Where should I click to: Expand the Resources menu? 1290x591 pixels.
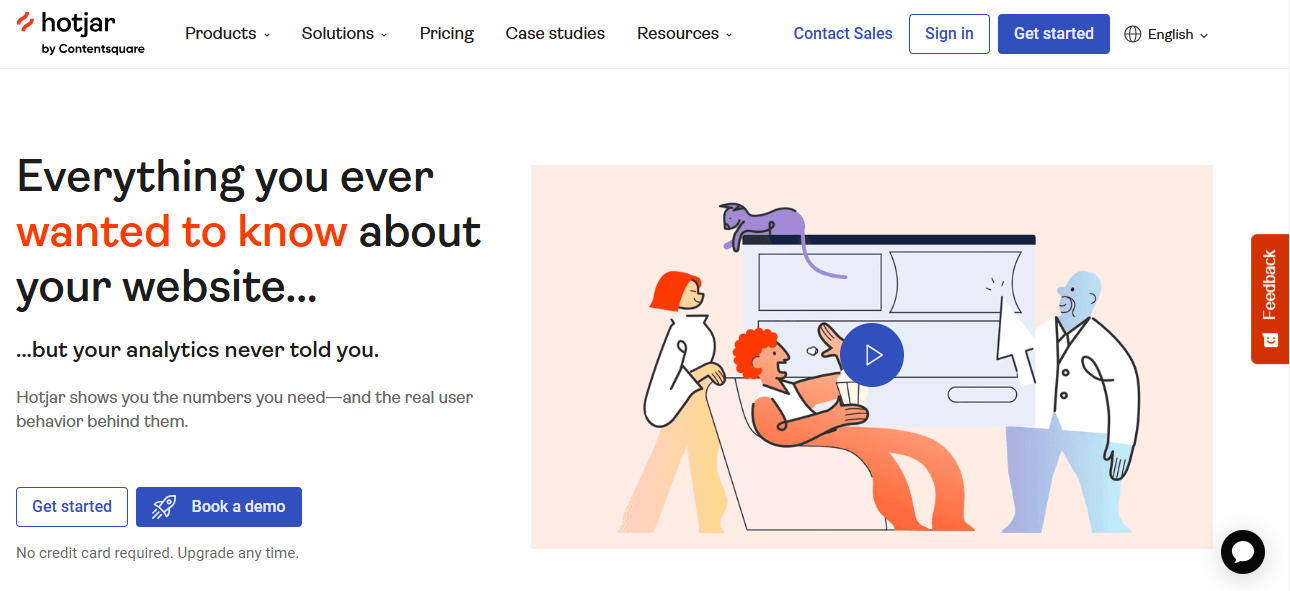click(685, 34)
